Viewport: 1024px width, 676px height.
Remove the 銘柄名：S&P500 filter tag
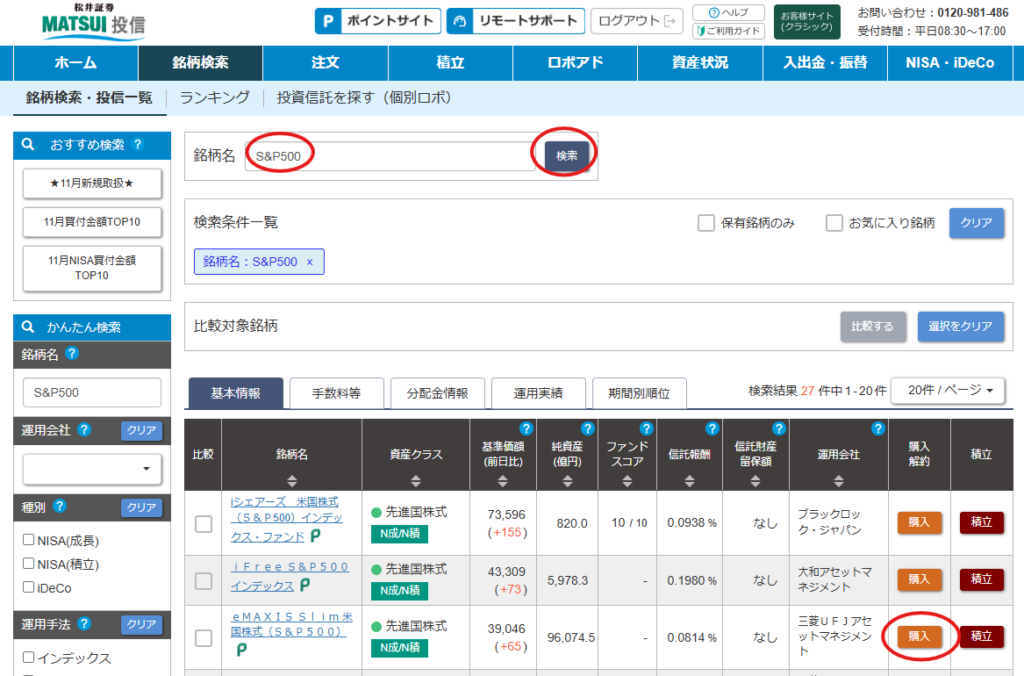[x=310, y=262]
